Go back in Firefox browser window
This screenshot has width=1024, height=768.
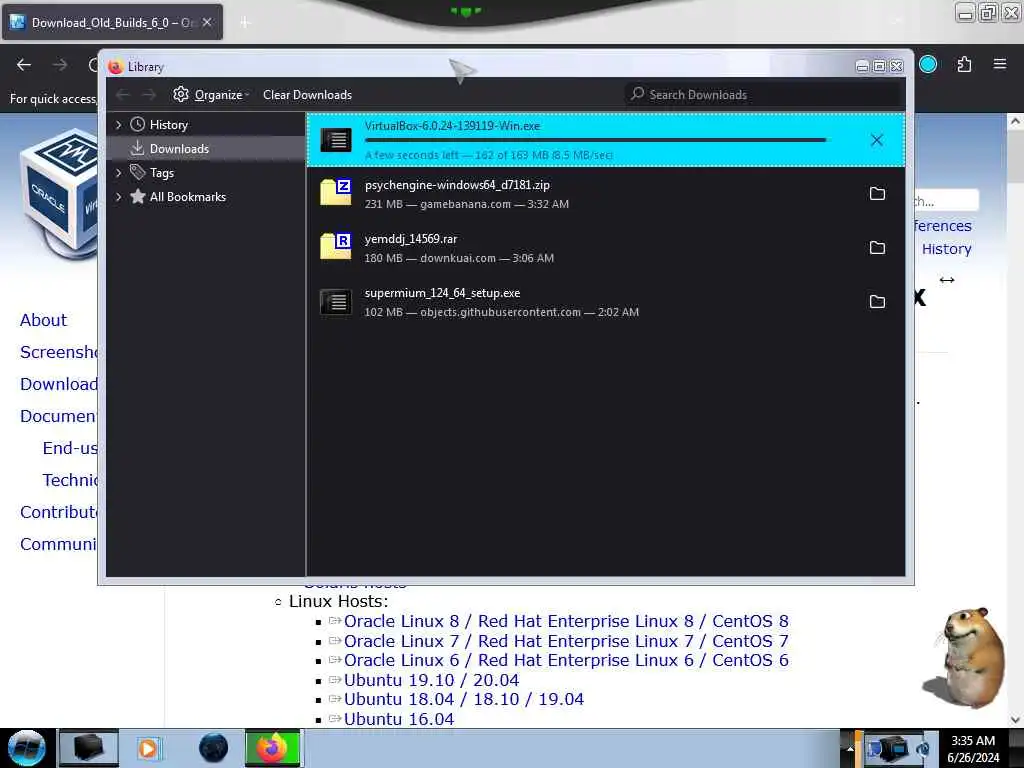click(x=24, y=65)
